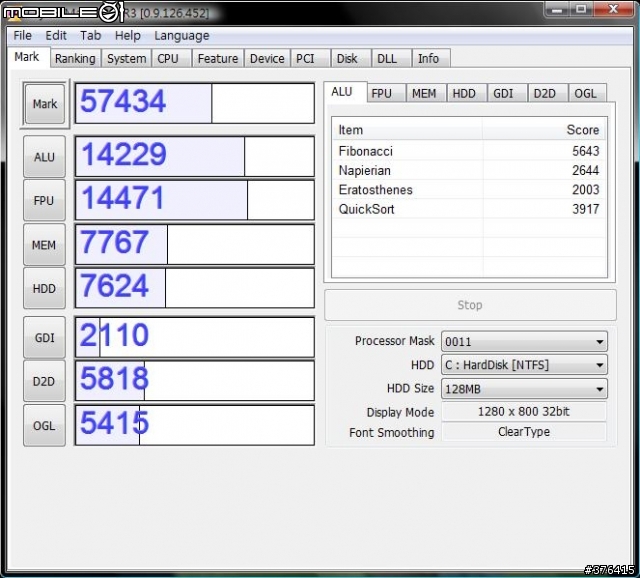Run the OGL benchmark button
The width and height of the screenshot is (640, 578).
pos(44,426)
